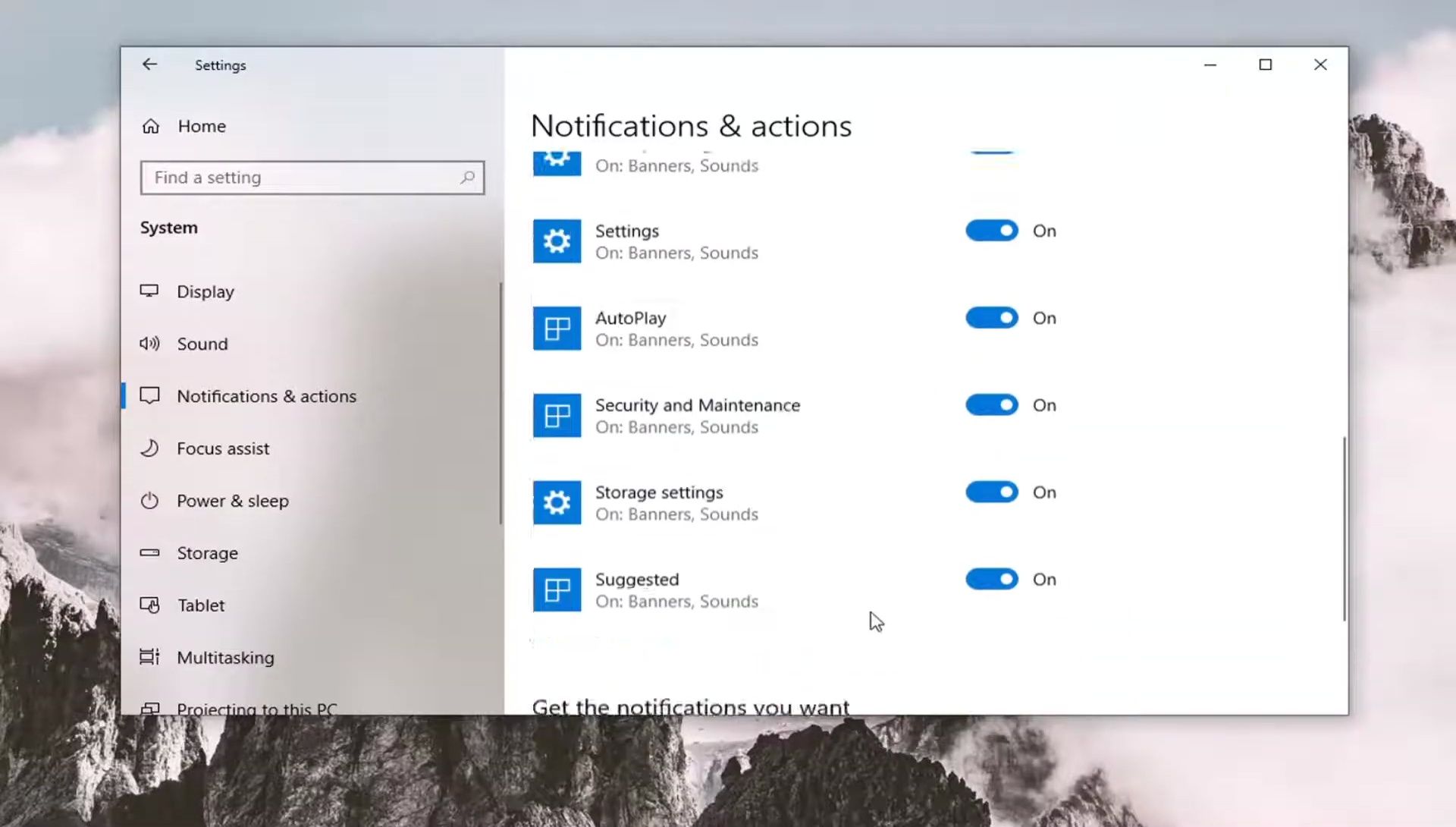Image resolution: width=1456 pixels, height=827 pixels.
Task: Open Settings app notification details
Action: point(676,241)
